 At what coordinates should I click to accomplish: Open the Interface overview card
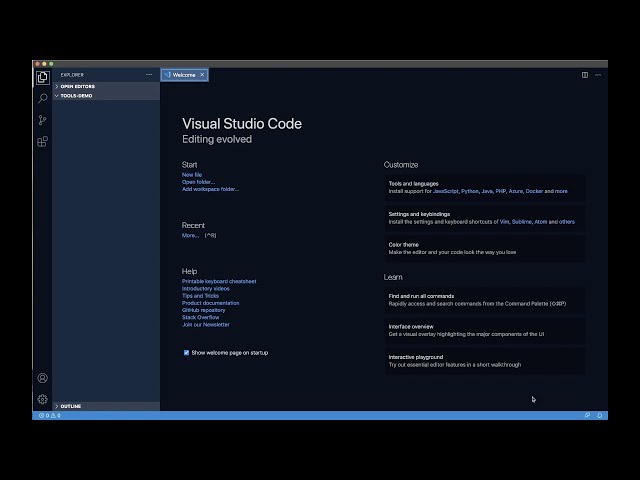pos(485,330)
